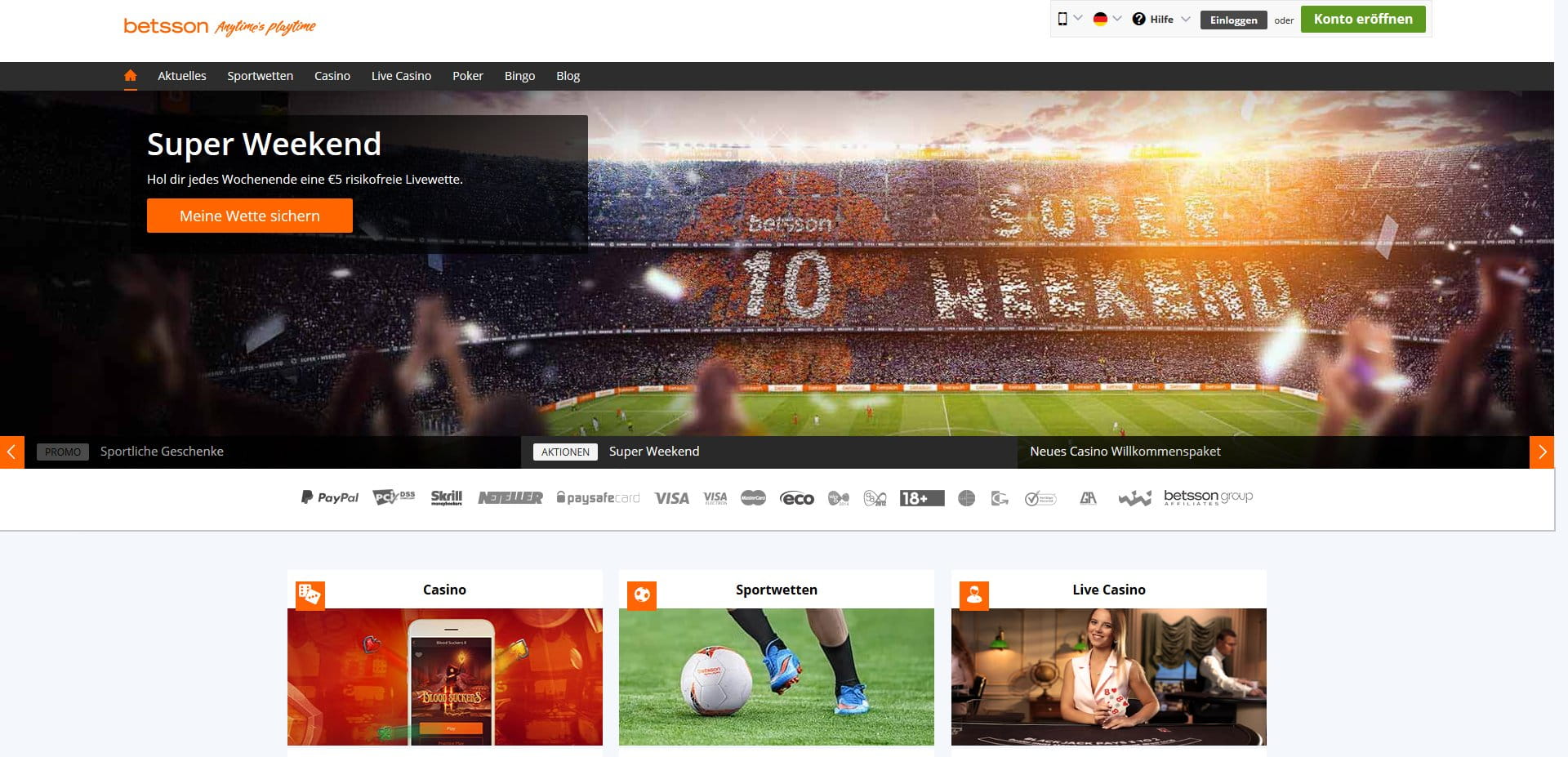Viewport: 1568px width, 757px height.
Task: Click the Hilfe text label
Action: tap(1161, 20)
